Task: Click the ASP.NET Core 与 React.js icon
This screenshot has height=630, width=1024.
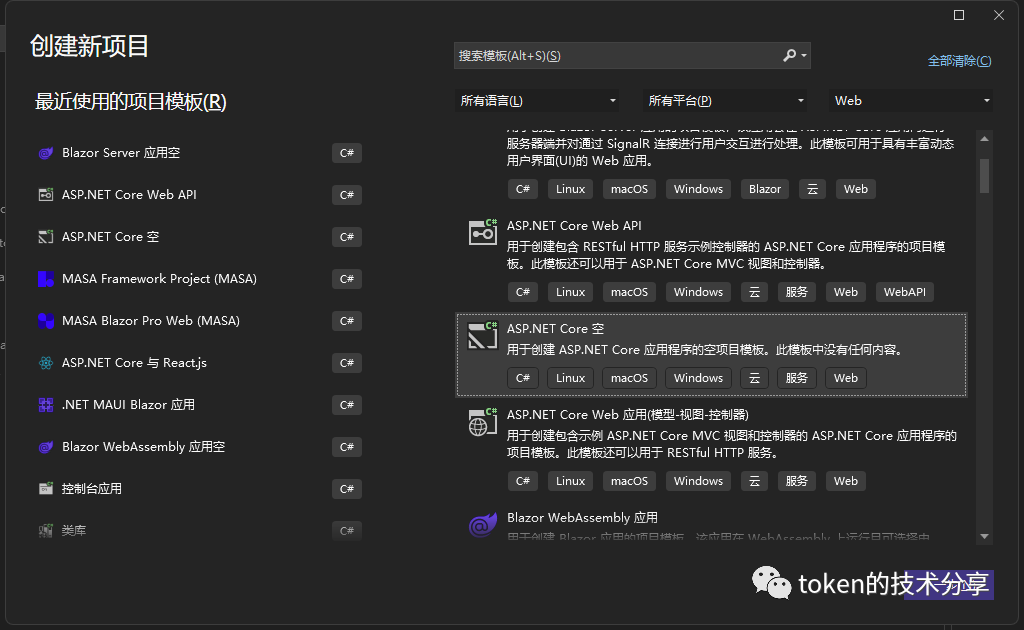Action: [46, 363]
